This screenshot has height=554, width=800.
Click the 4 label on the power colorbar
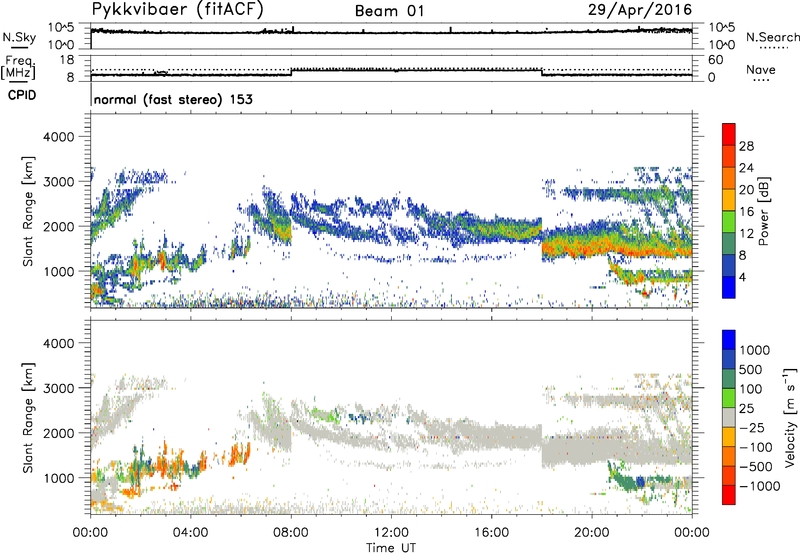point(743,278)
